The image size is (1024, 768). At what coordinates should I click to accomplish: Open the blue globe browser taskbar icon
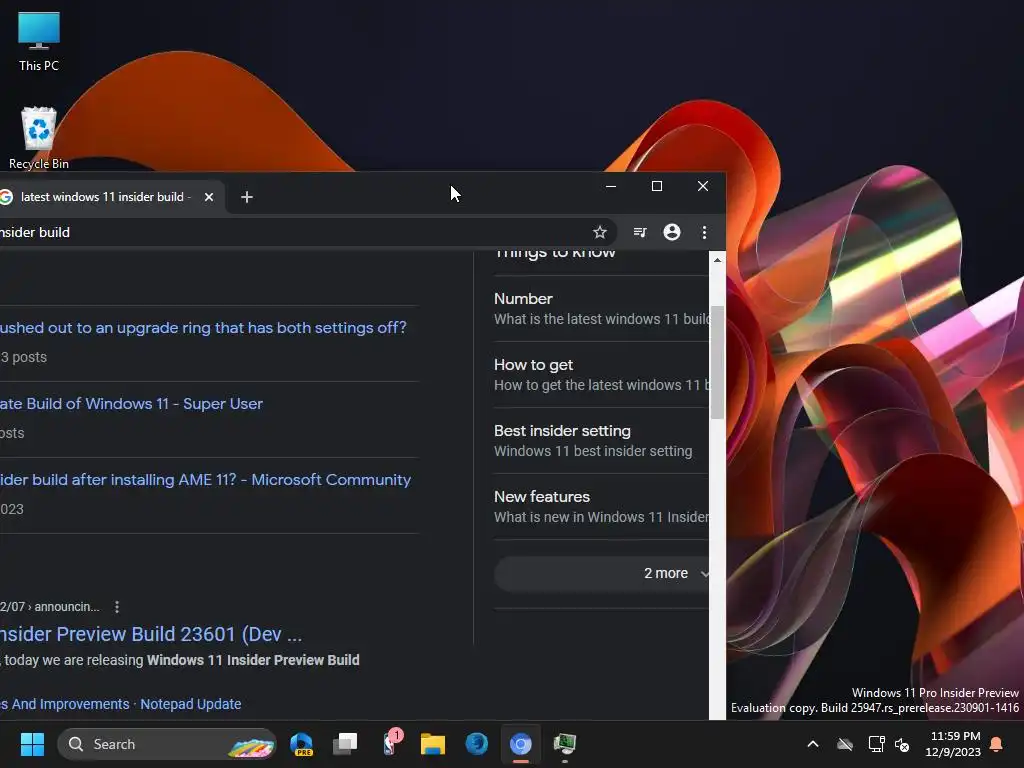point(477,744)
